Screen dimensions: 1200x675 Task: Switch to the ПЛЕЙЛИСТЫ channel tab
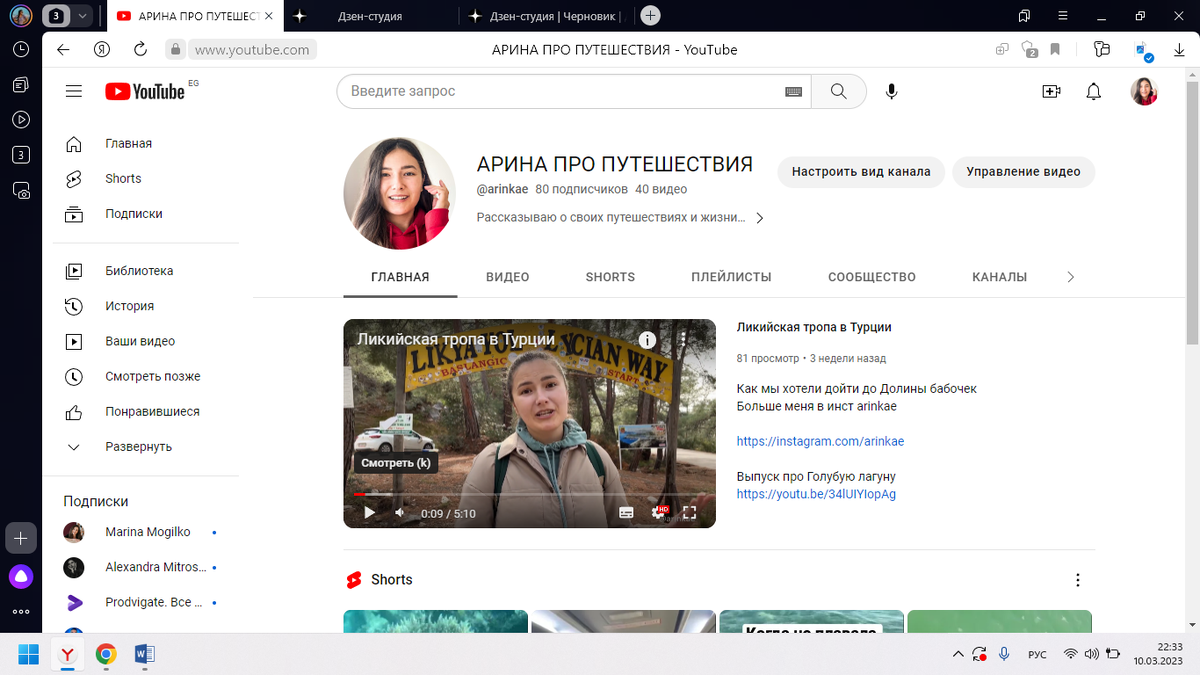(x=731, y=277)
